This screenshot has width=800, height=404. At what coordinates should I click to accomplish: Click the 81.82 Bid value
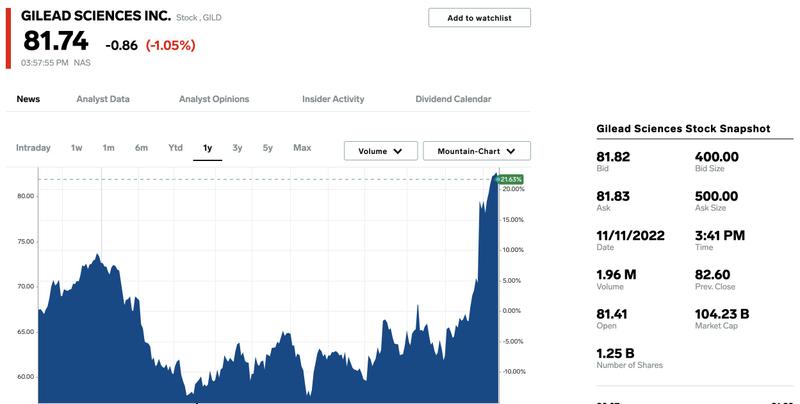pos(613,157)
